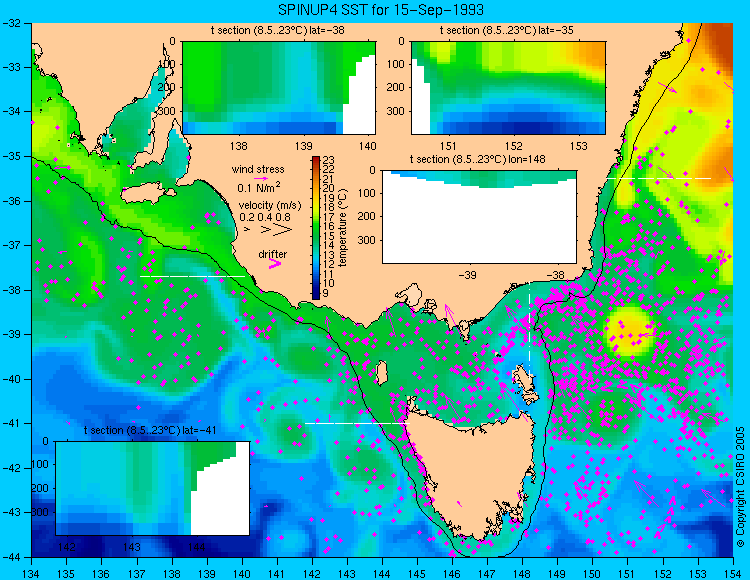Click the 143 tick label under the lat=-41 inset
The image size is (750, 580).
coord(132,547)
